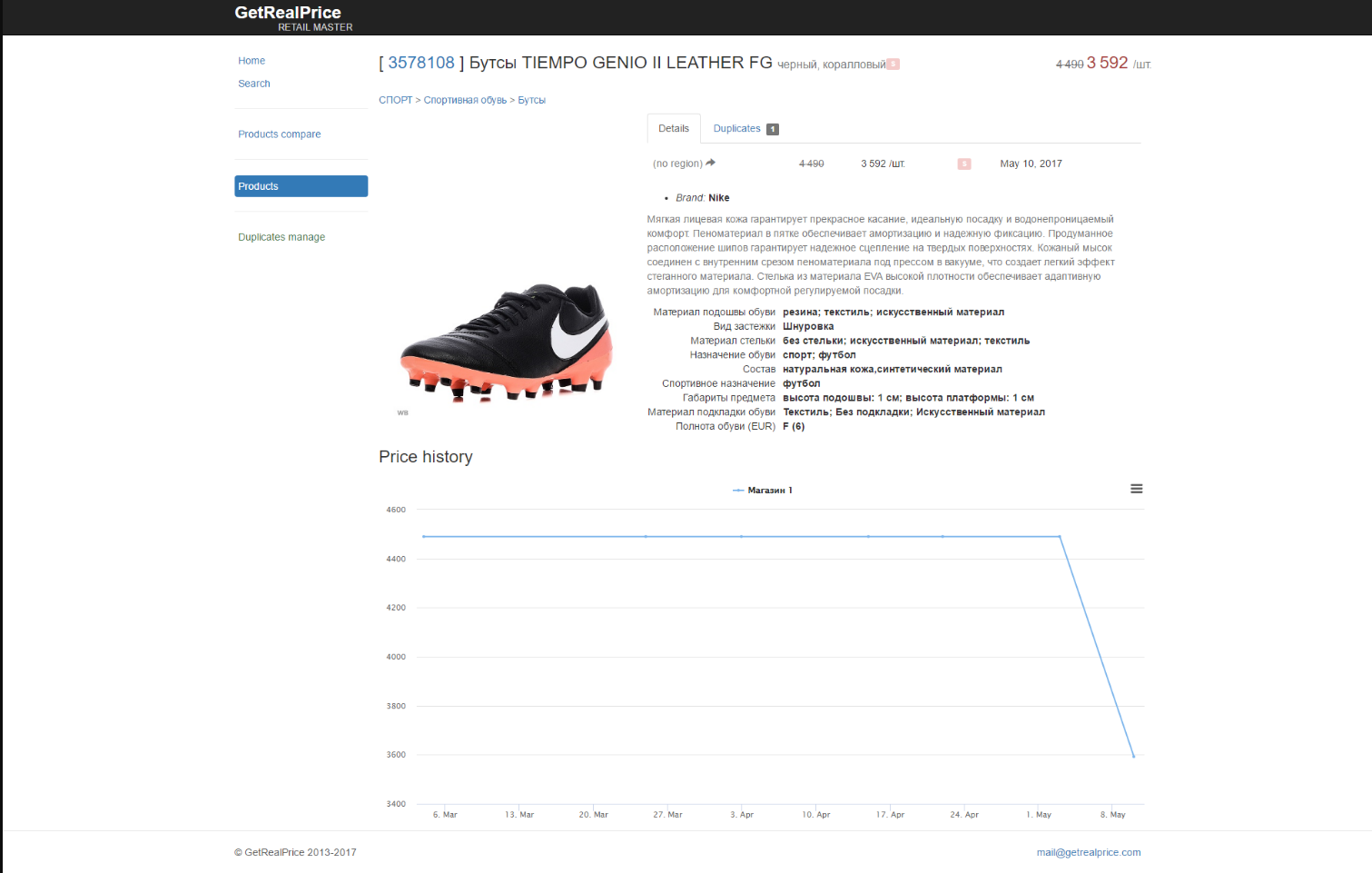
Task: Switch to the Details tab
Action: [x=674, y=128]
